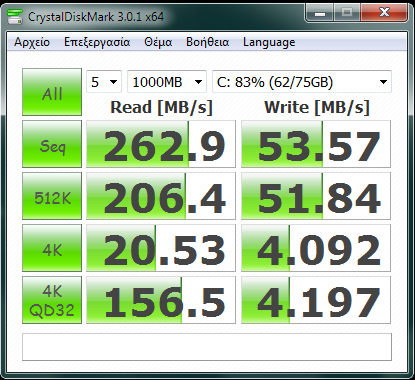The image size is (415, 380).
Task: Open the Βοήθεια menu
Action: pos(207,42)
